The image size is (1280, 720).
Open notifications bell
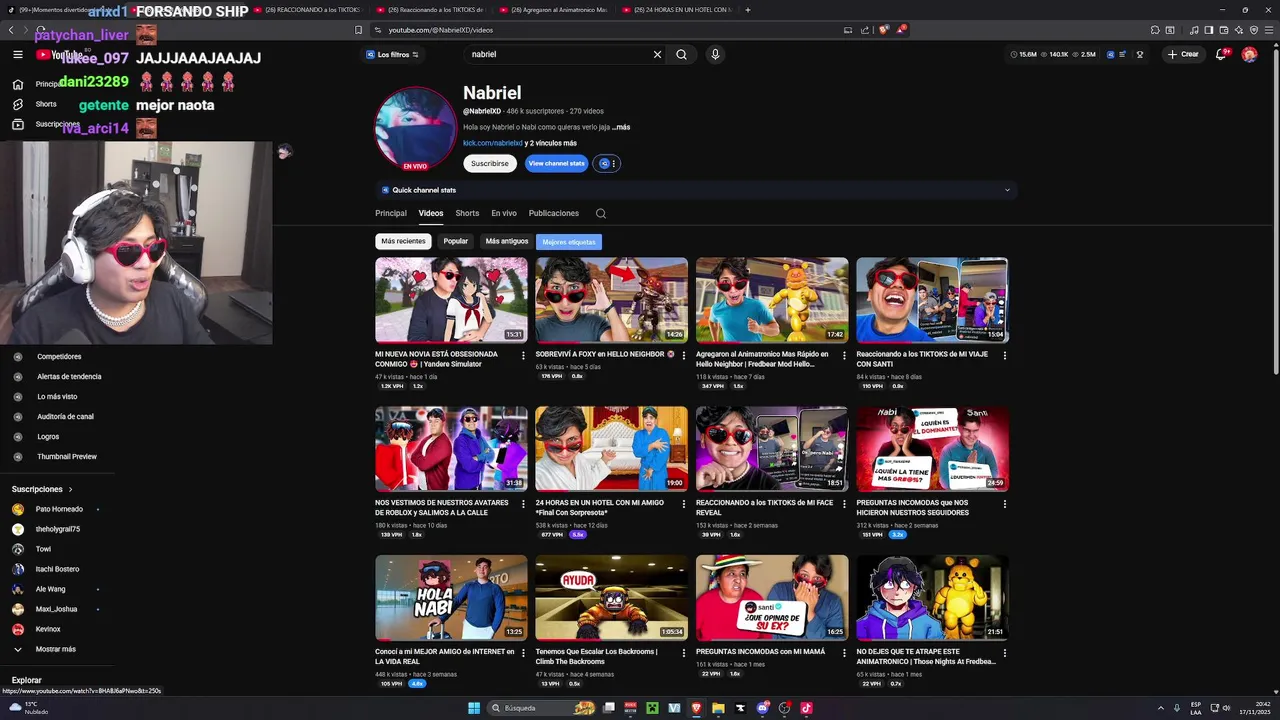click(1221, 54)
